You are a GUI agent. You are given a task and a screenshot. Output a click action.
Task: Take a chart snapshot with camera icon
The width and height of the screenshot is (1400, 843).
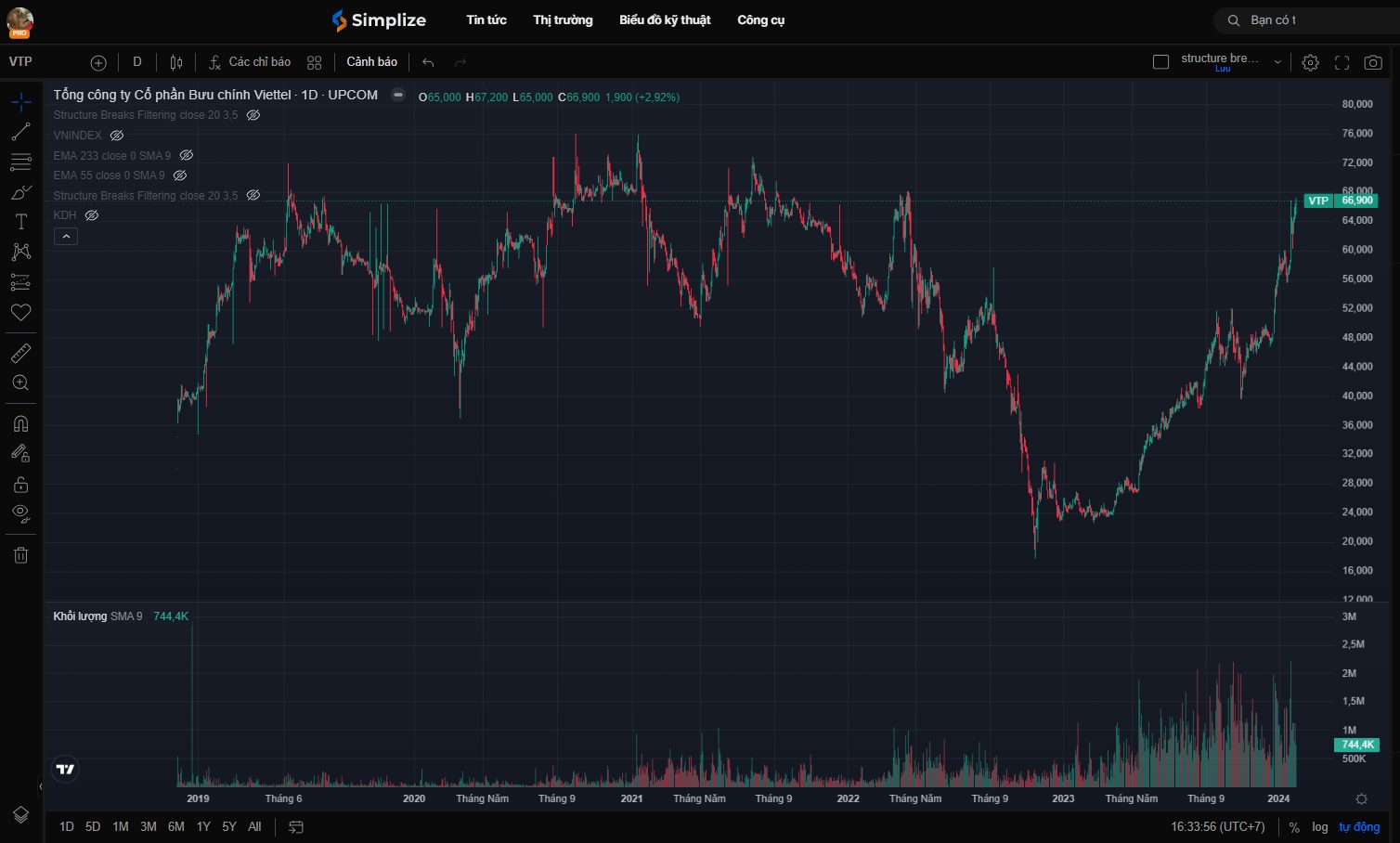[1372, 62]
